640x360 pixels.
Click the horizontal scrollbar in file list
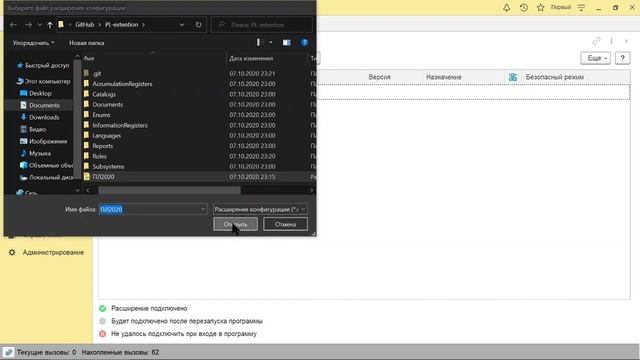(x=169, y=190)
